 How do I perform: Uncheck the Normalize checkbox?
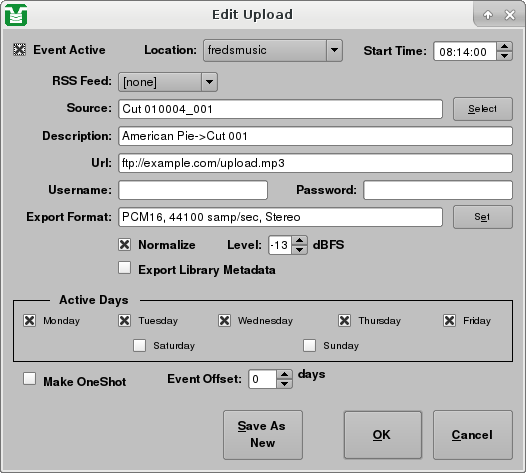coord(124,245)
